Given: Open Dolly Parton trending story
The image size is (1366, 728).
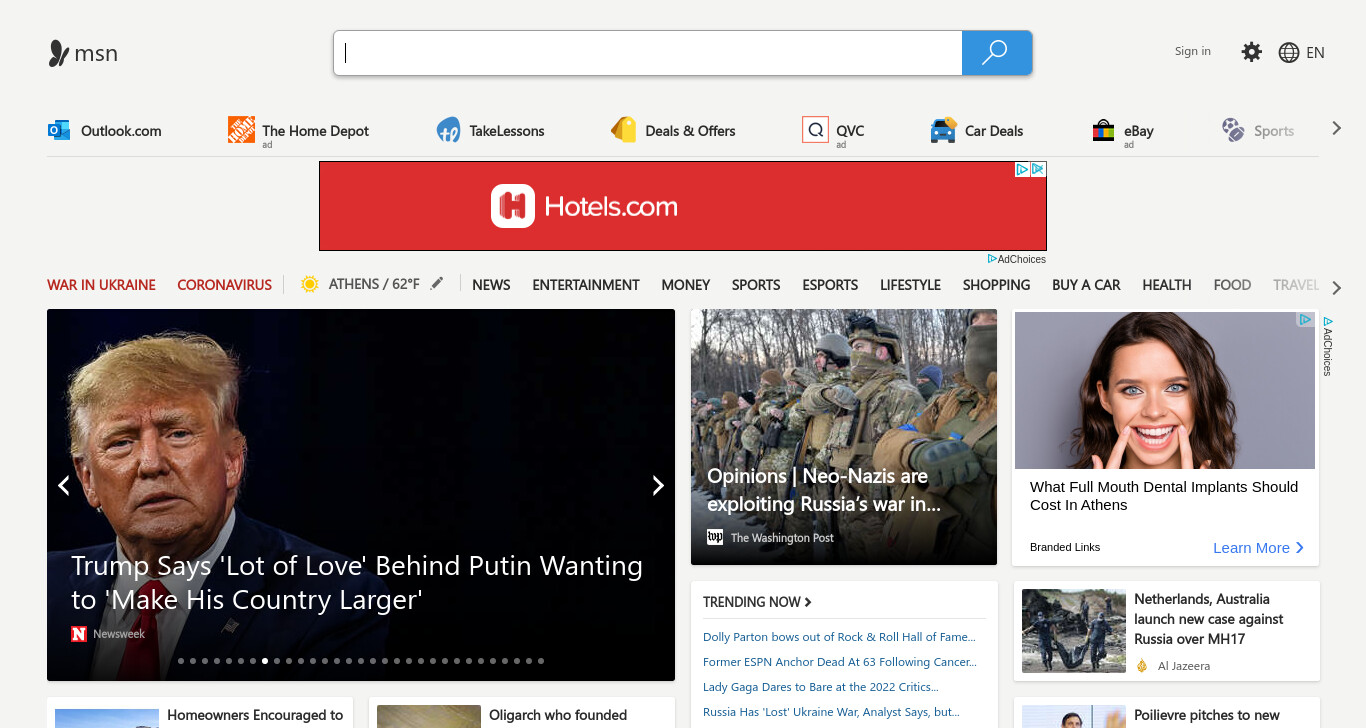Looking at the screenshot, I should tap(839, 637).
